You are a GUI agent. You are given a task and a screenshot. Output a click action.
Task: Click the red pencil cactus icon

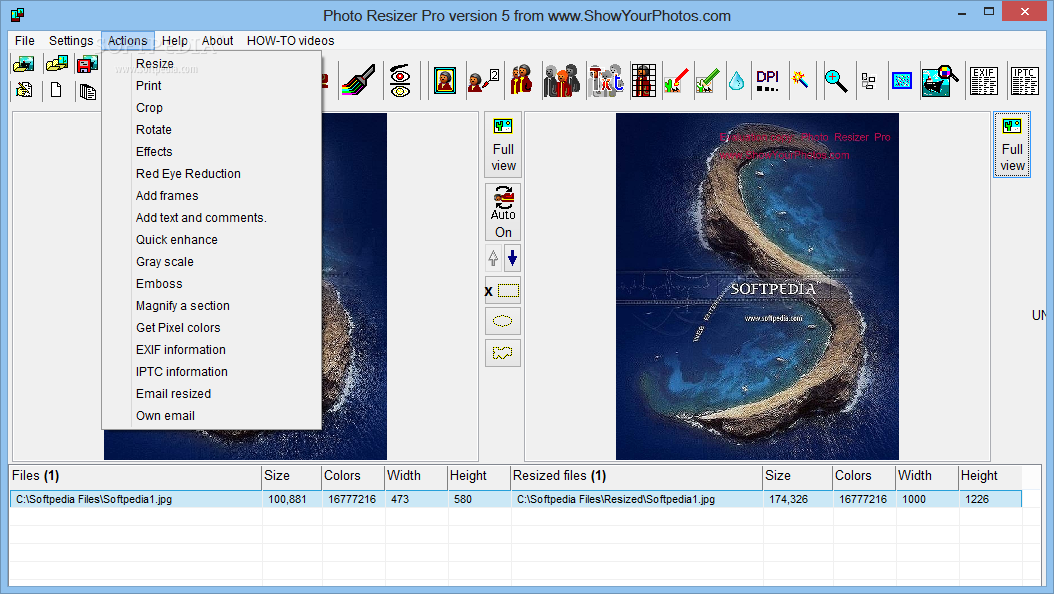click(x=676, y=81)
